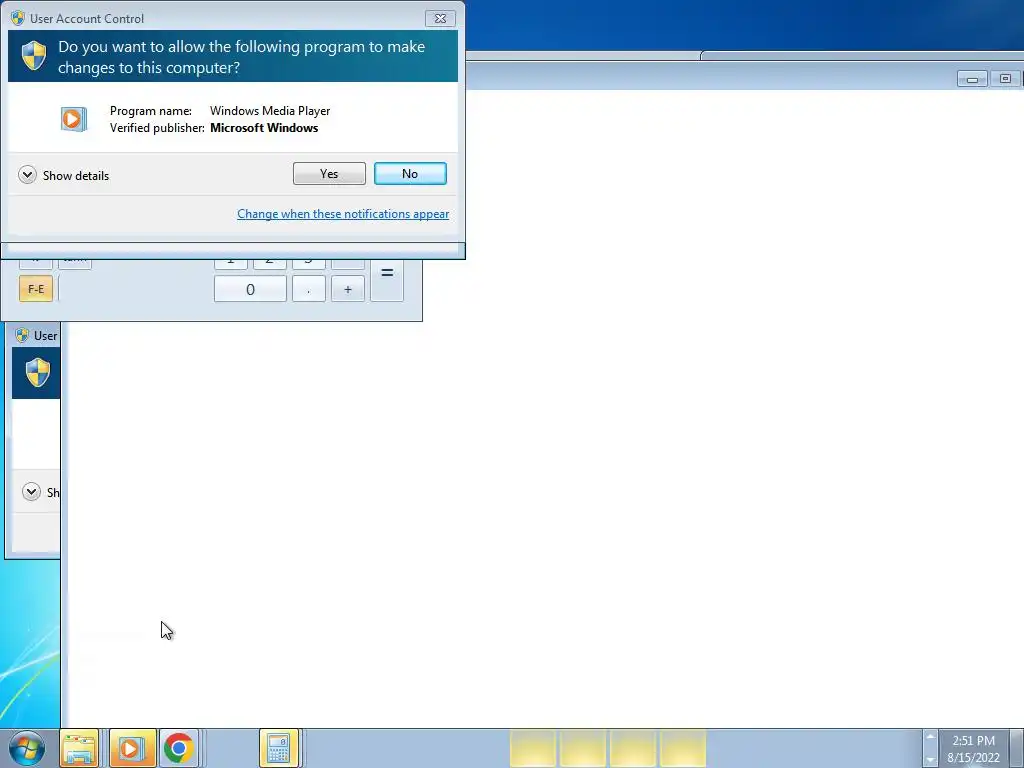Close the front User Account Control dialog

click(x=440, y=18)
